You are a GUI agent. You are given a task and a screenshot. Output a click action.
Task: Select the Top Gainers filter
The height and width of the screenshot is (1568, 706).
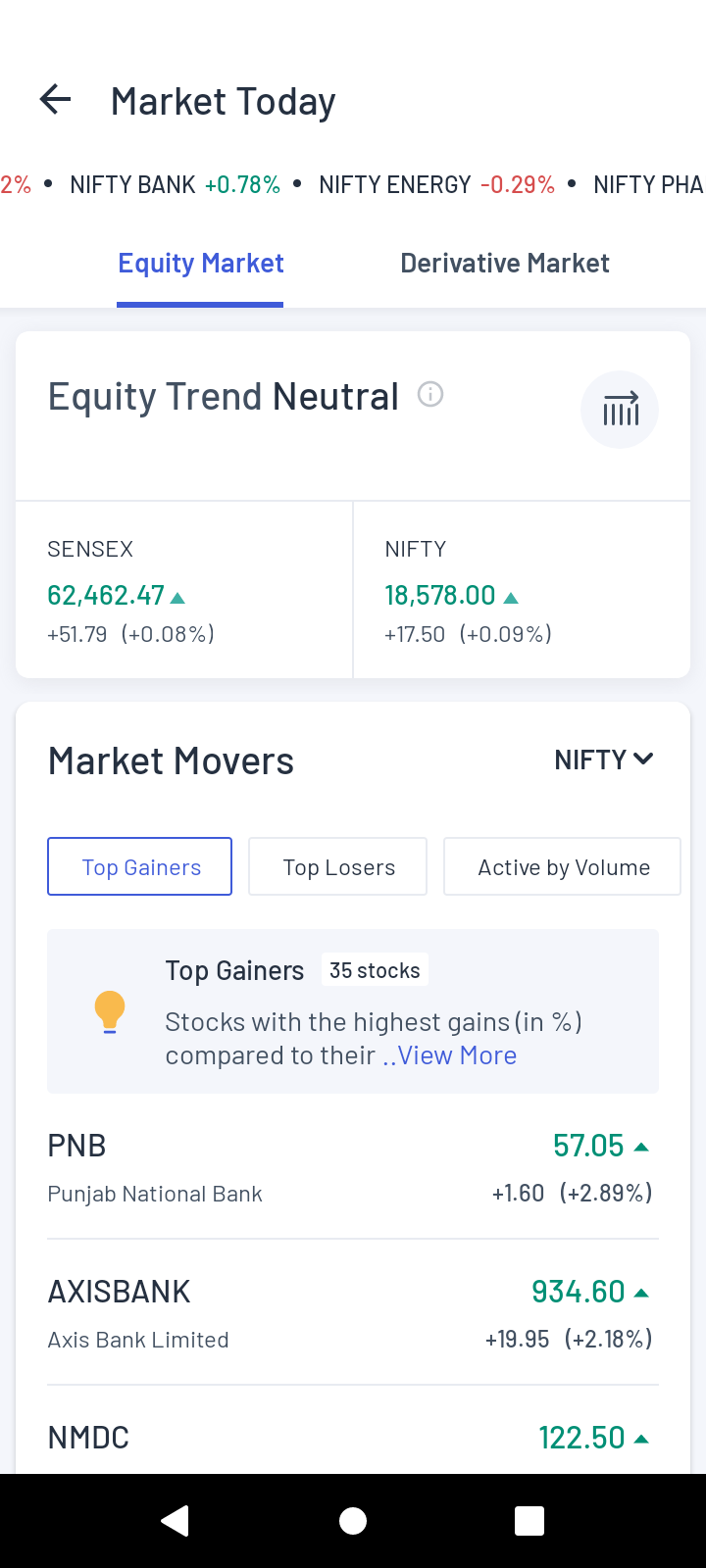tap(140, 866)
